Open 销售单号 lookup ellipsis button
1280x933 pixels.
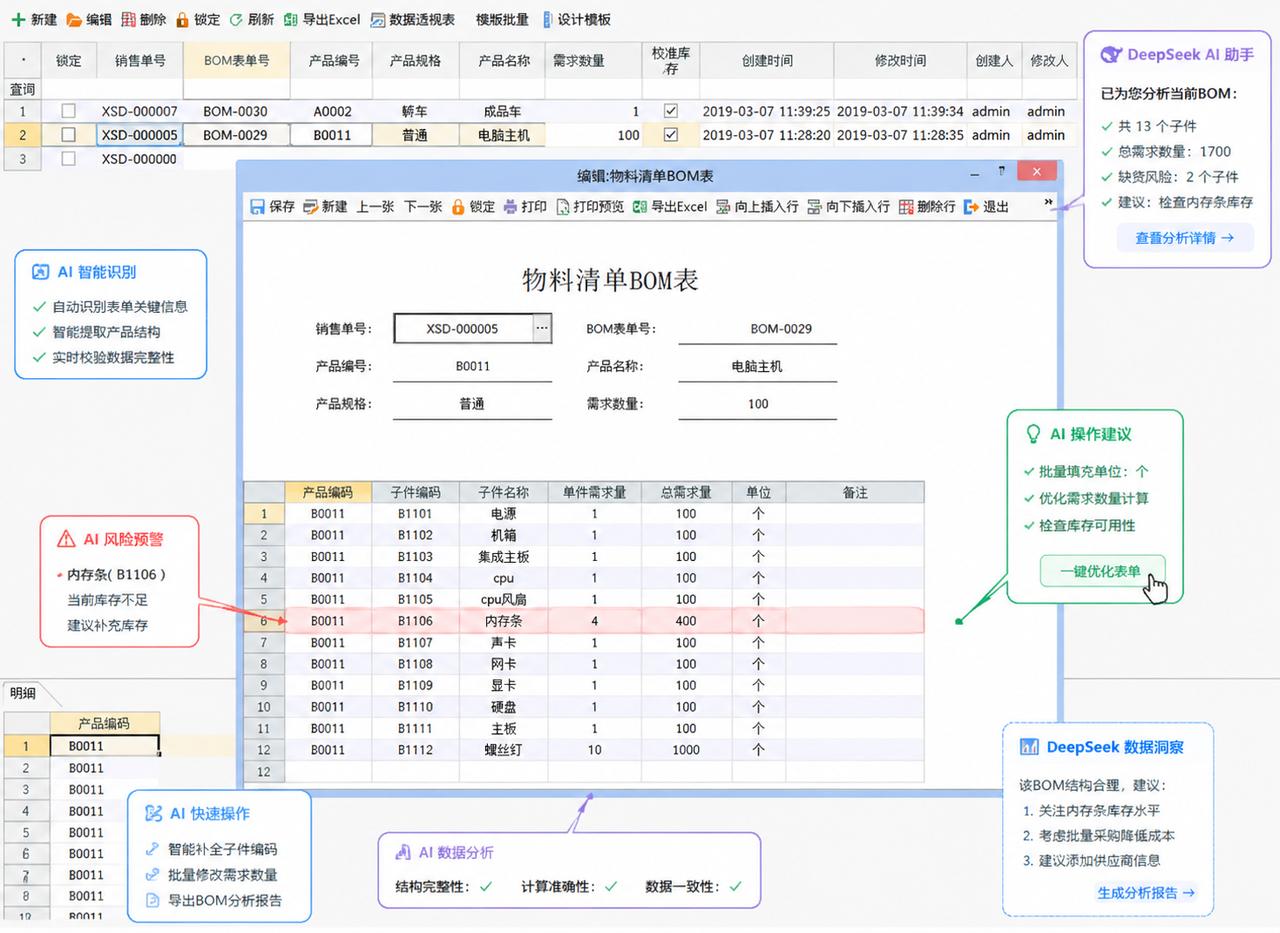(542, 328)
